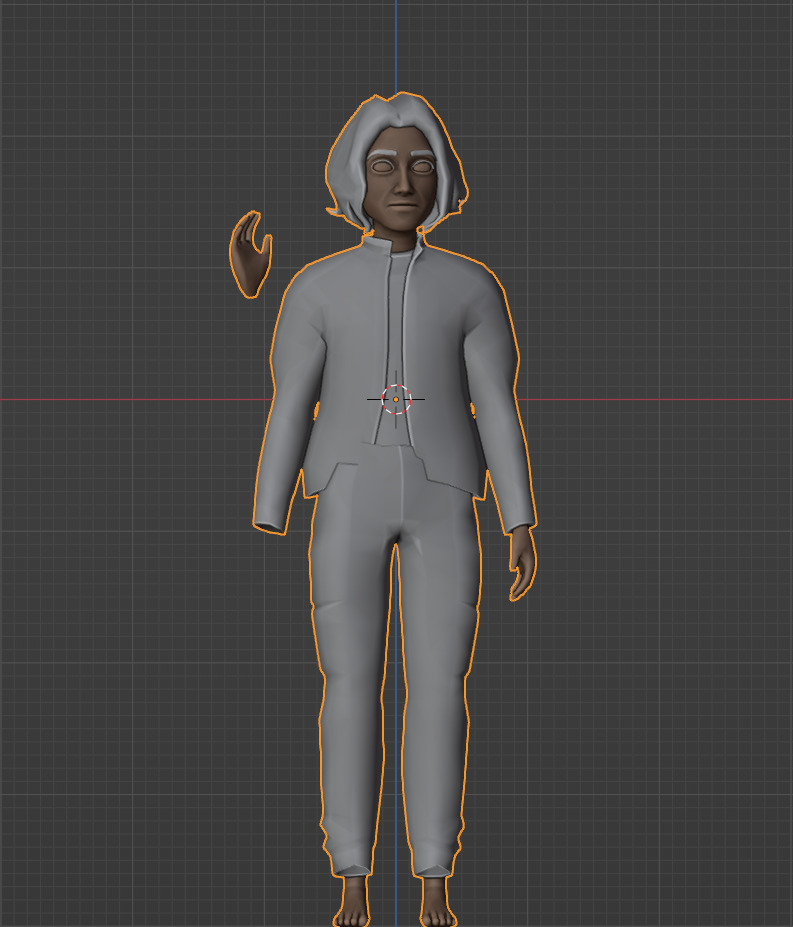Click the 3D cursor on the torso
Image resolution: width=793 pixels, height=927 pixels.
[396, 400]
